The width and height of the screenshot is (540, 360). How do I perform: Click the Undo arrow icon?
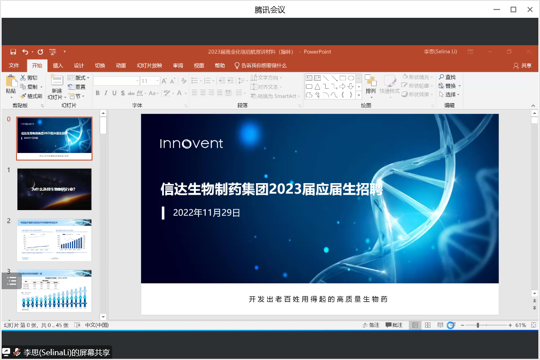click(x=25, y=52)
